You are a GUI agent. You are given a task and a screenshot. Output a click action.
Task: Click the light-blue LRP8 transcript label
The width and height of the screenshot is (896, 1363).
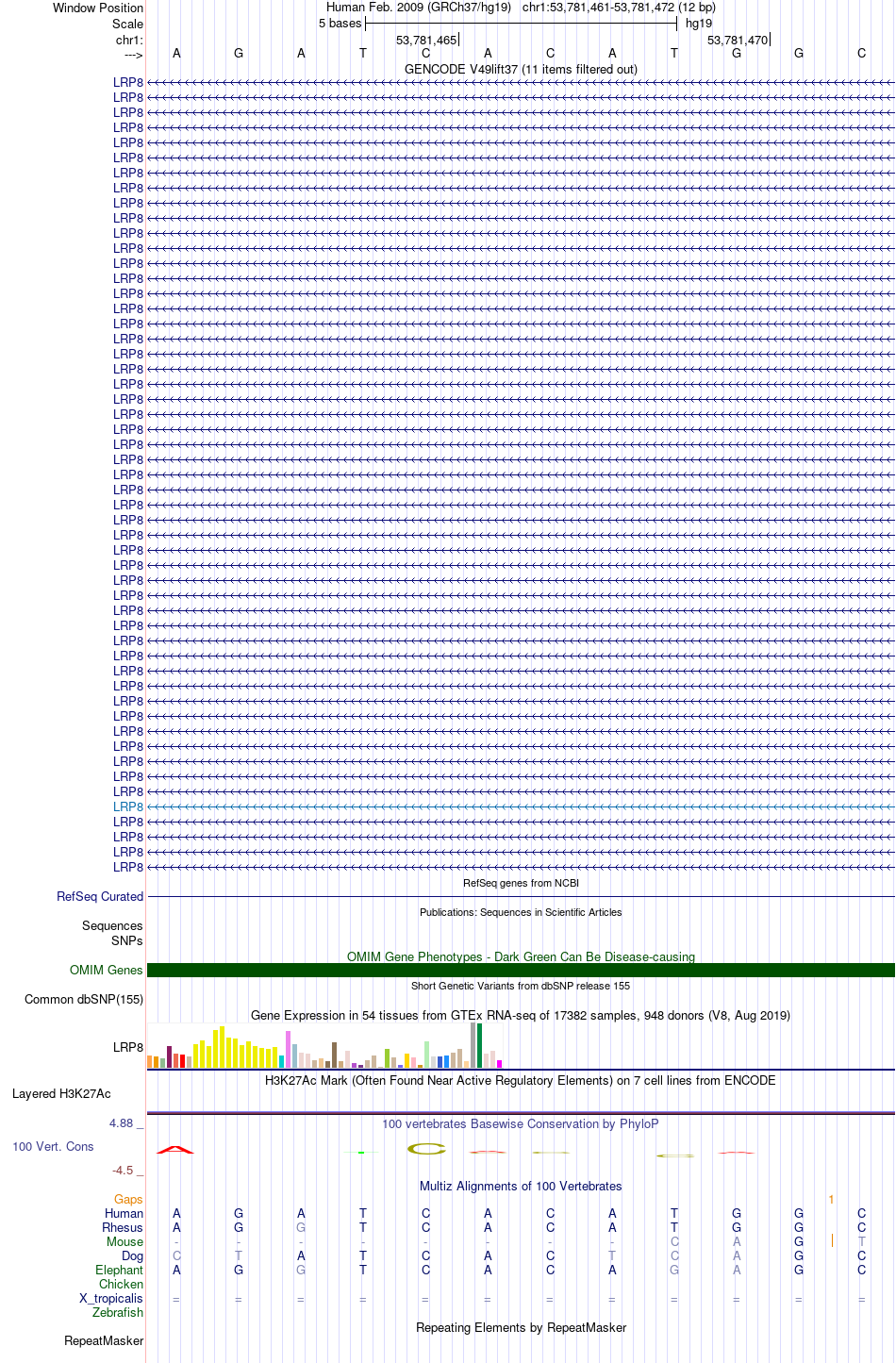point(128,806)
